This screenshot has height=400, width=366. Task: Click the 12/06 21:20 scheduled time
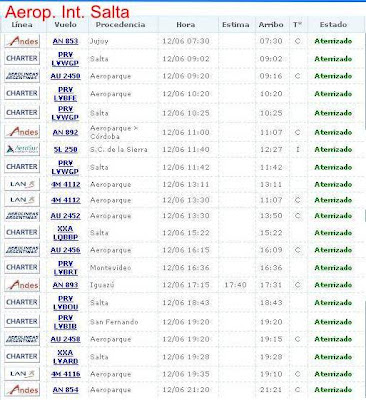(x=186, y=390)
